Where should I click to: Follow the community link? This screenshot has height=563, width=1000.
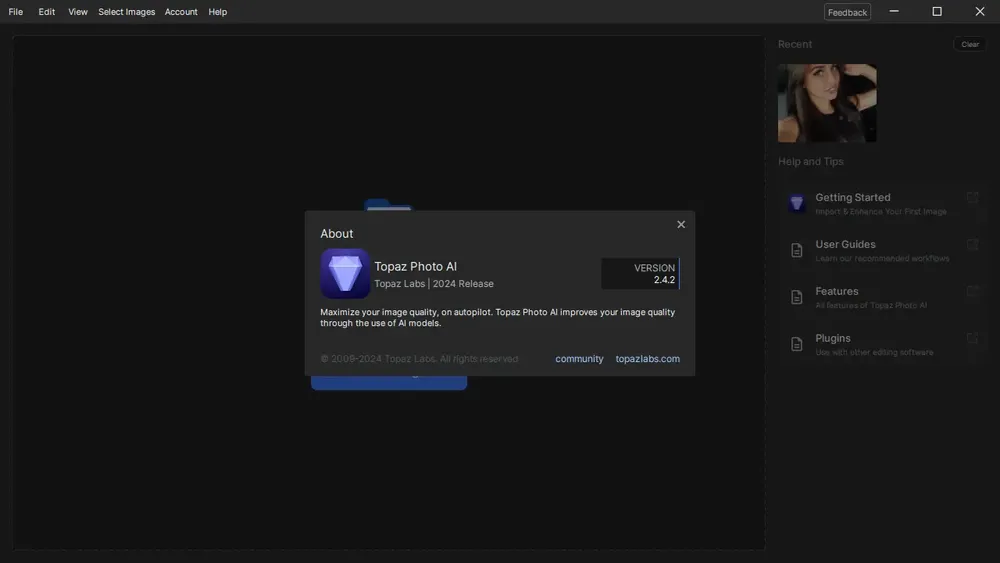[579, 359]
